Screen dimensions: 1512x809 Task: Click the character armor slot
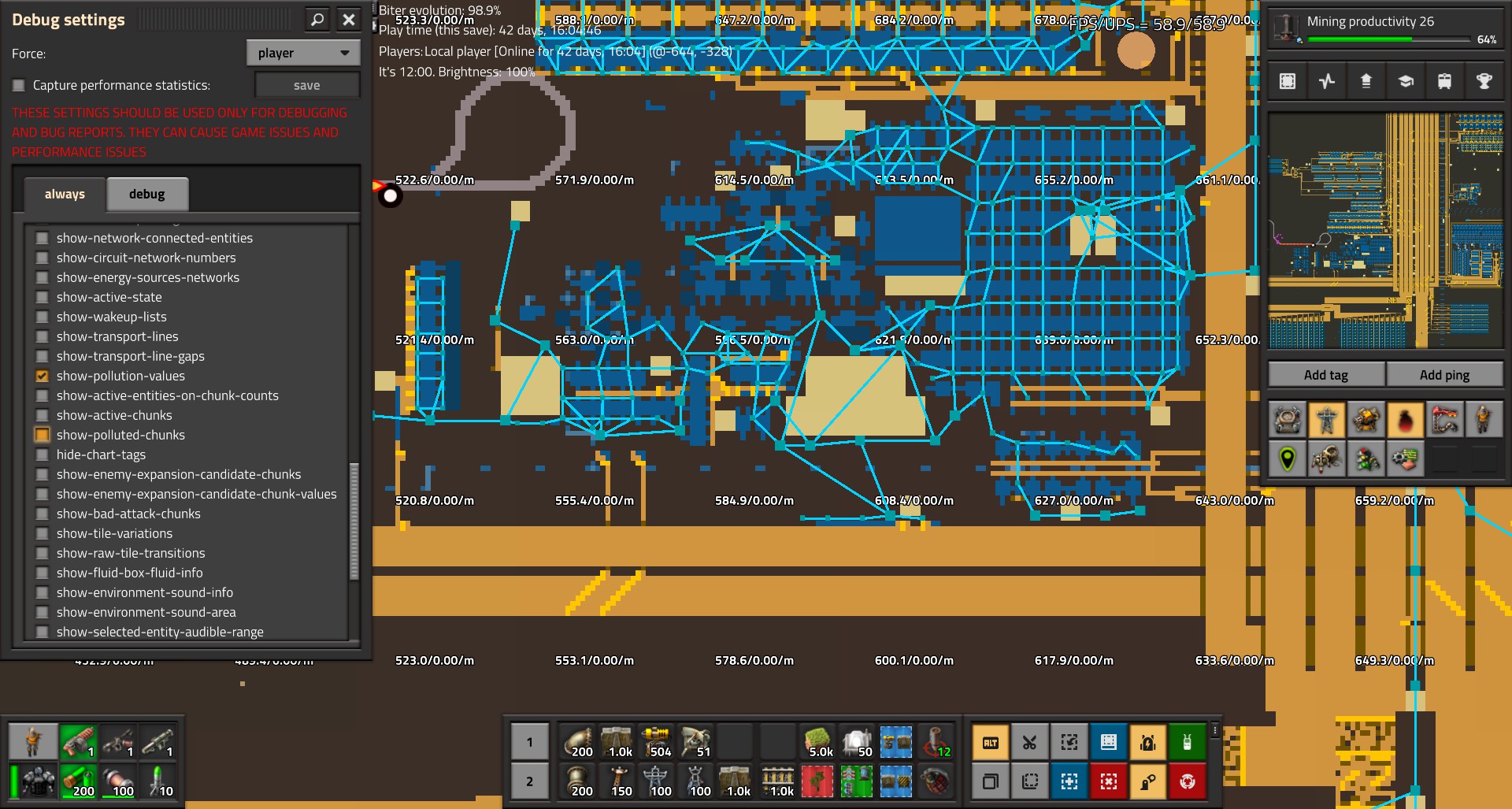pos(33,781)
